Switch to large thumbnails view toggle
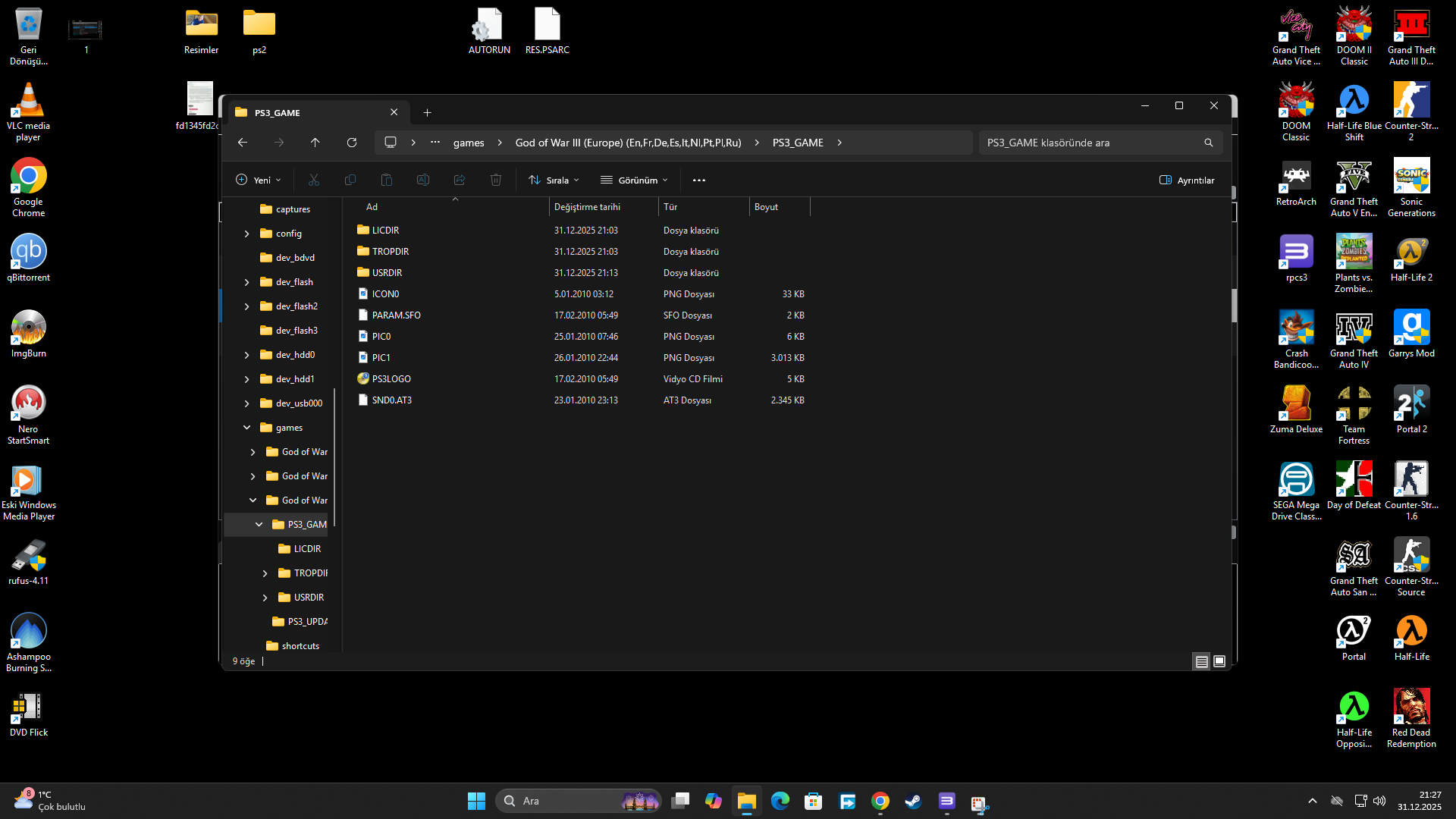 point(1219,661)
